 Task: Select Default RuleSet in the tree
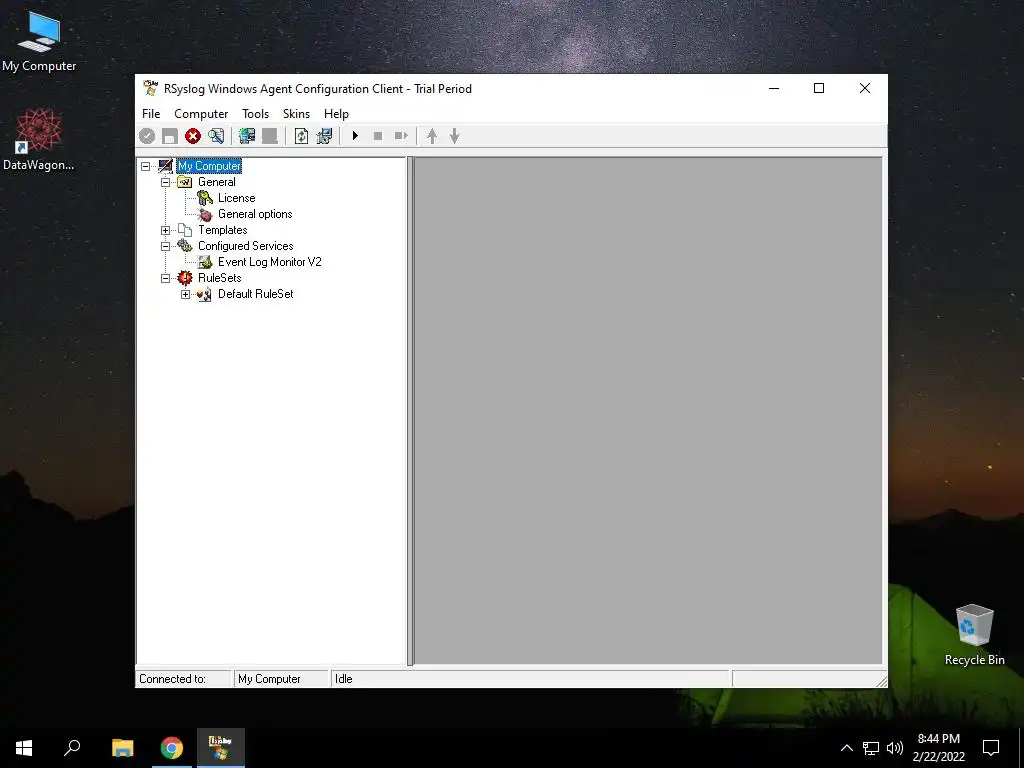click(255, 294)
